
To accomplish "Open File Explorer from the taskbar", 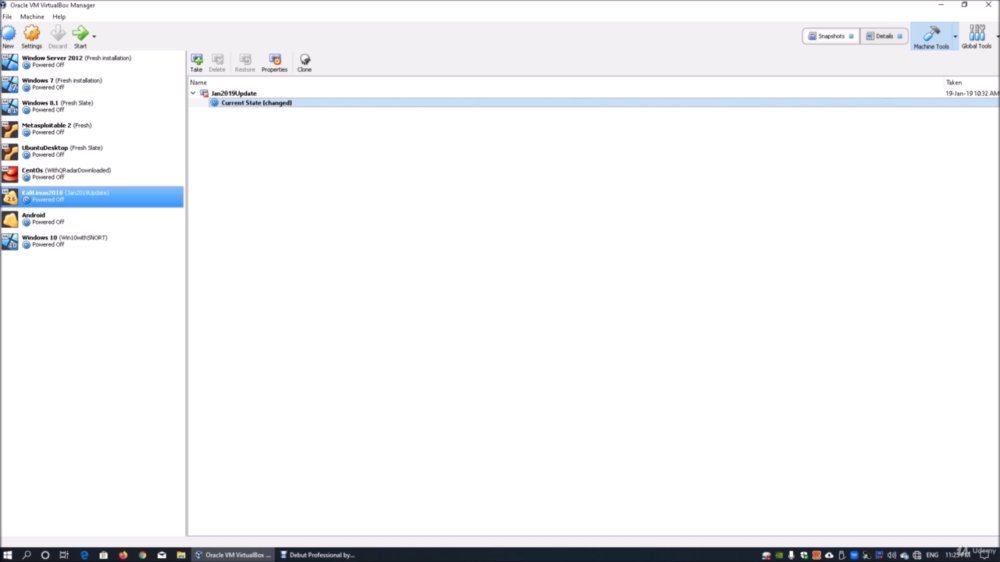I will click(181, 555).
